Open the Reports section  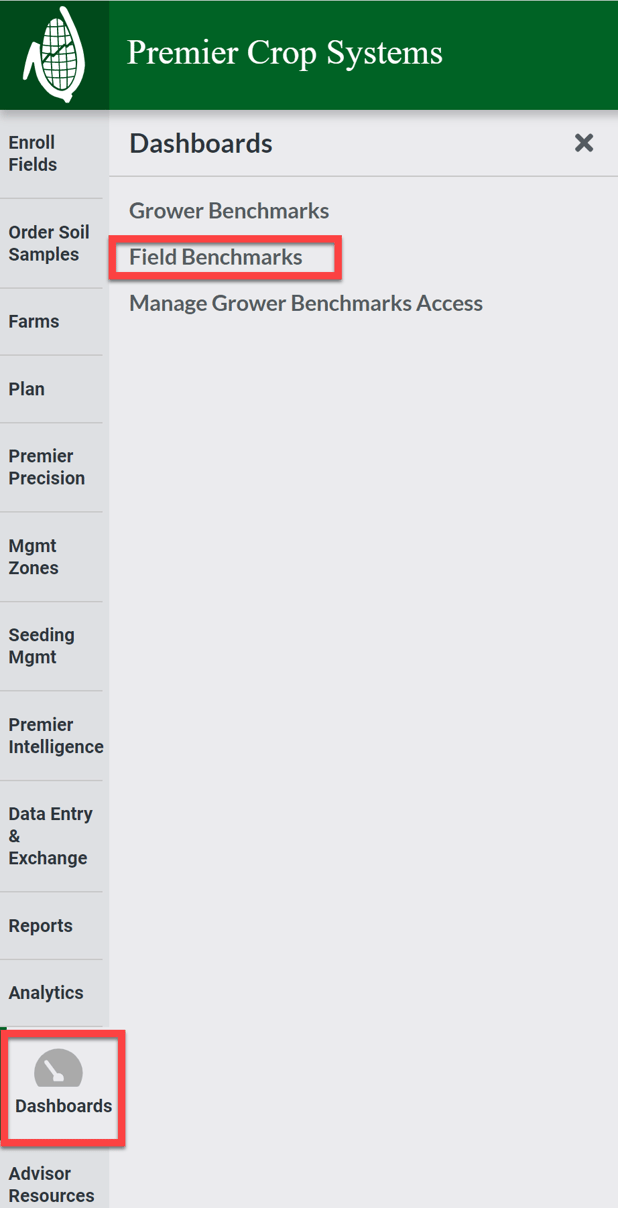(41, 926)
